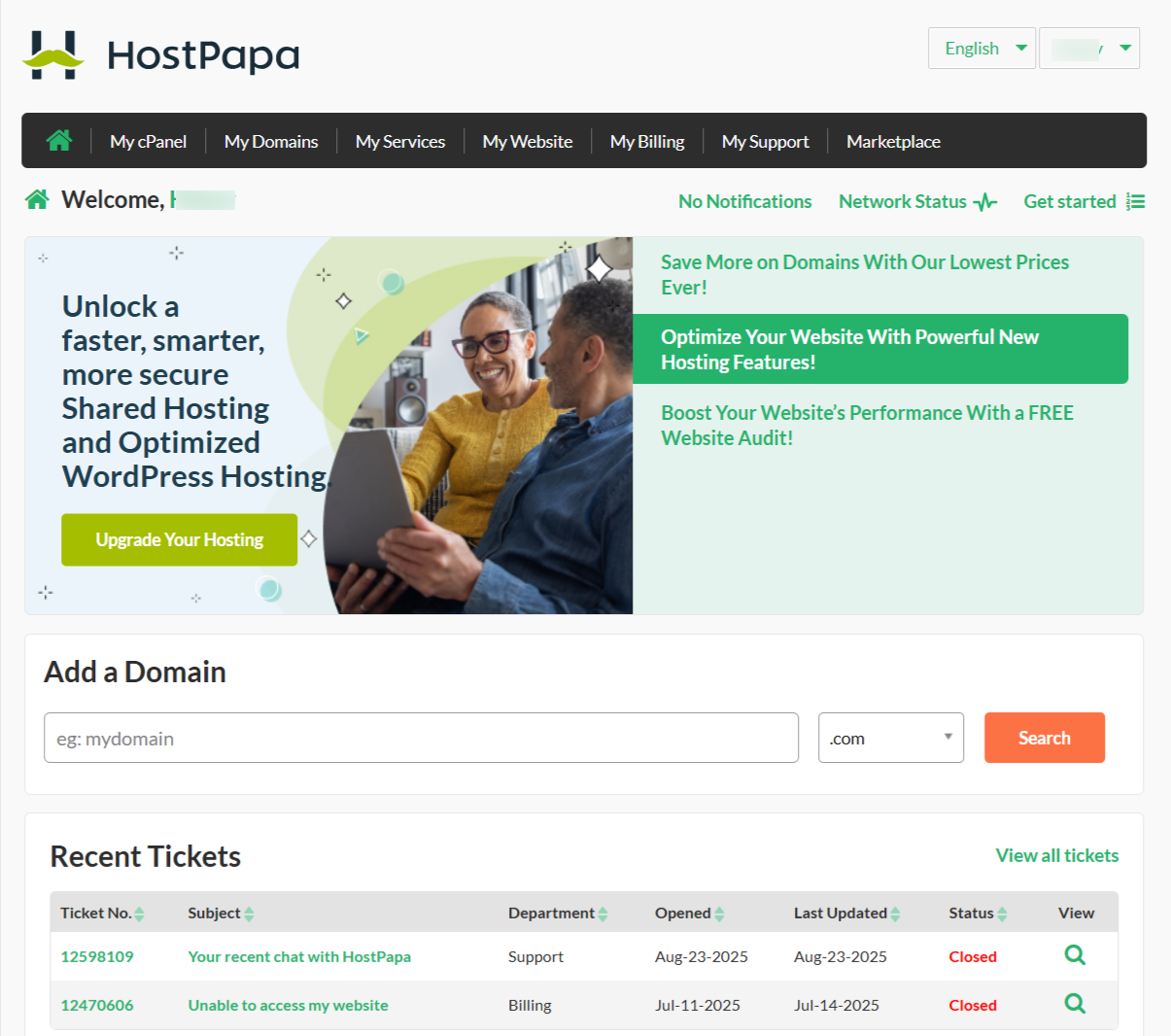Click the 'Recent Tickets' heading
1171x1036 pixels.
[x=146, y=856]
